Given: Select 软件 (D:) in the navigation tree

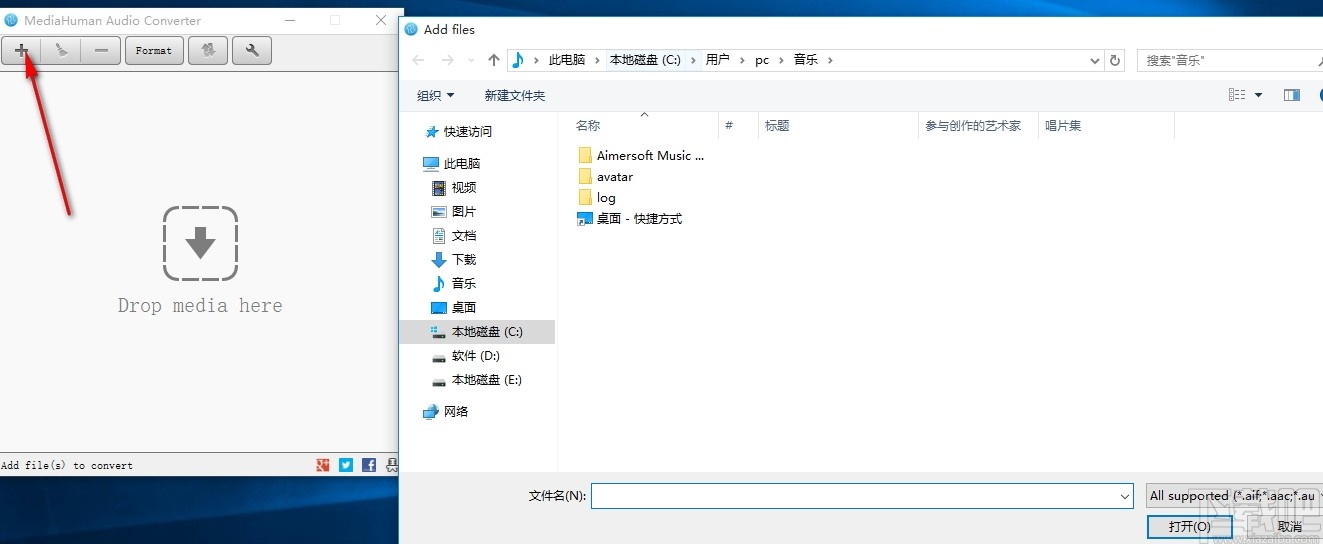Looking at the screenshot, I should click(x=475, y=355).
